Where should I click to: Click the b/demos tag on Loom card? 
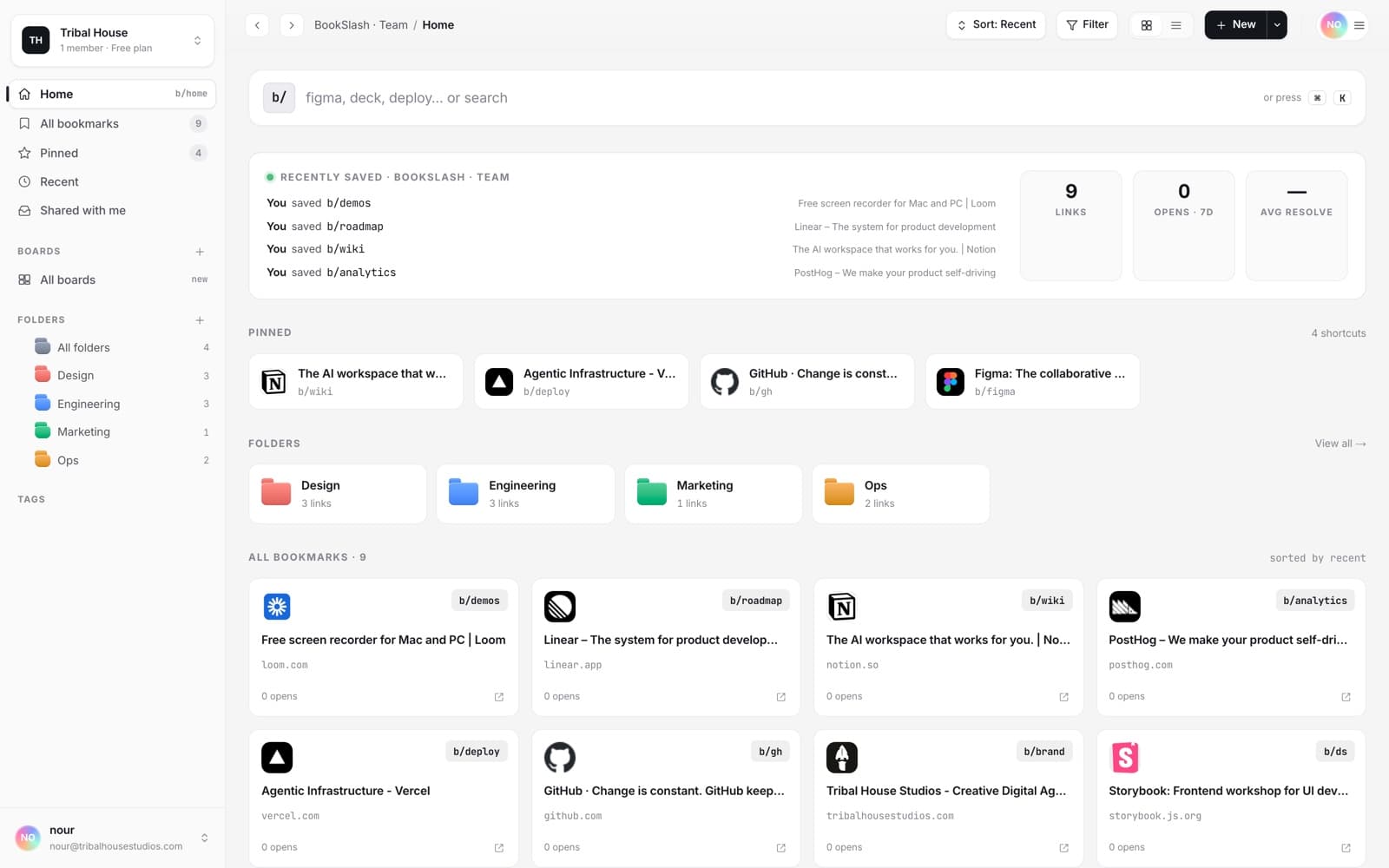click(x=479, y=601)
